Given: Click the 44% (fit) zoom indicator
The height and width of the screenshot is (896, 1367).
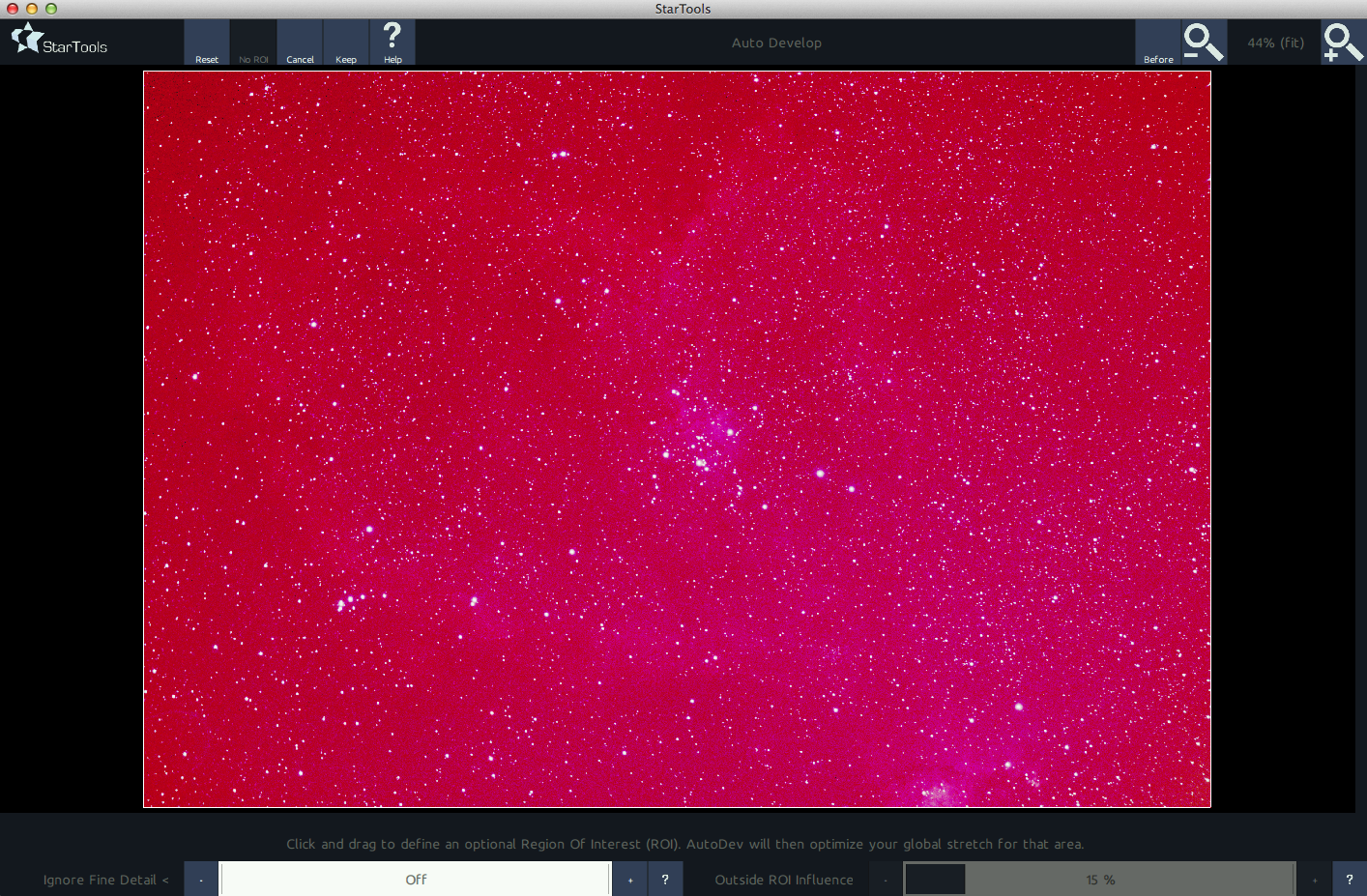Looking at the screenshot, I should (x=1276, y=42).
